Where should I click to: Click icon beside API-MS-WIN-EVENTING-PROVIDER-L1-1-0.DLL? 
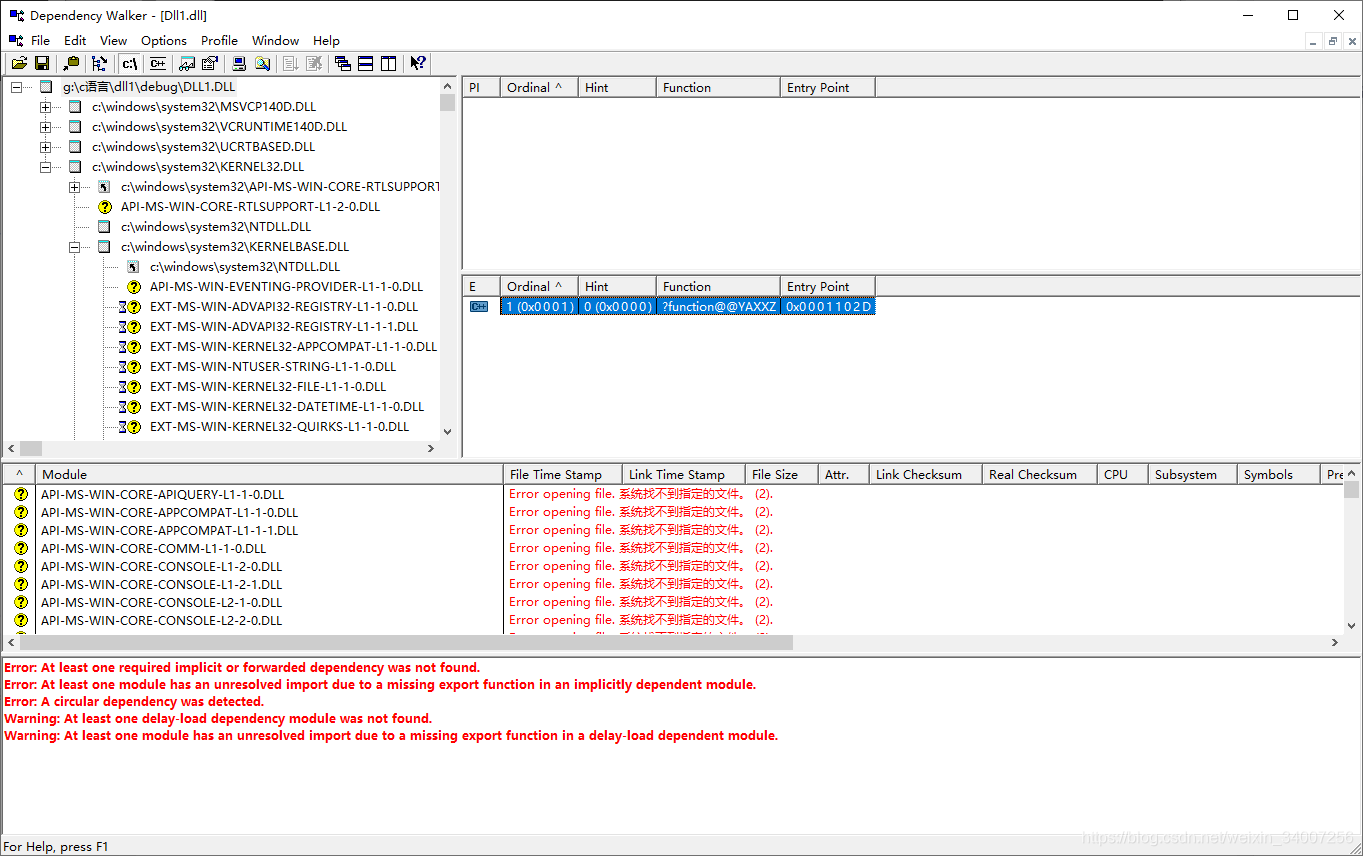(134, 287)
